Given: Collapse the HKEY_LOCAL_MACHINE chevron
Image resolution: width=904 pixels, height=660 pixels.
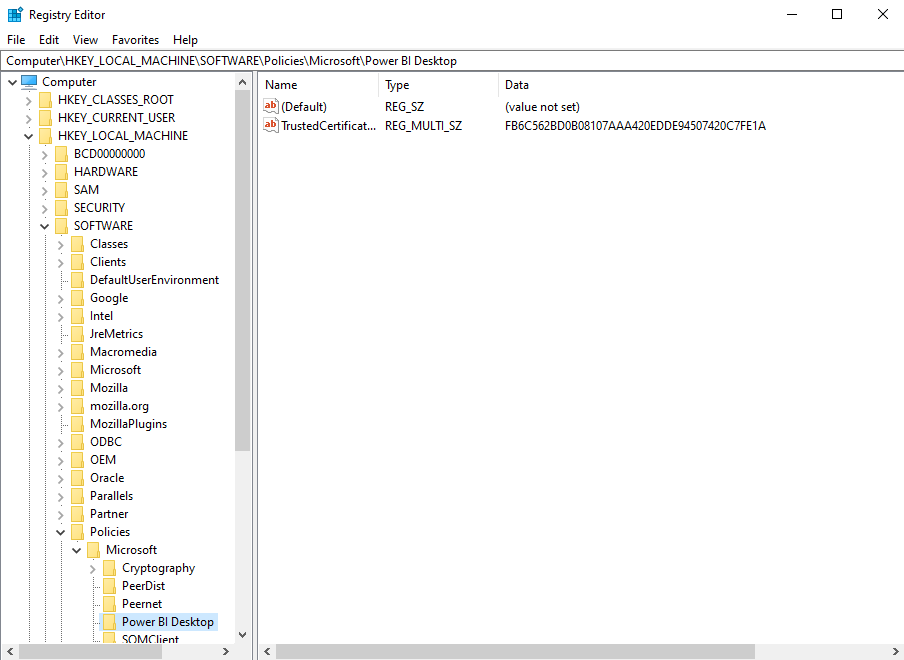Looking at the screenshot, I should coord(28,135).
